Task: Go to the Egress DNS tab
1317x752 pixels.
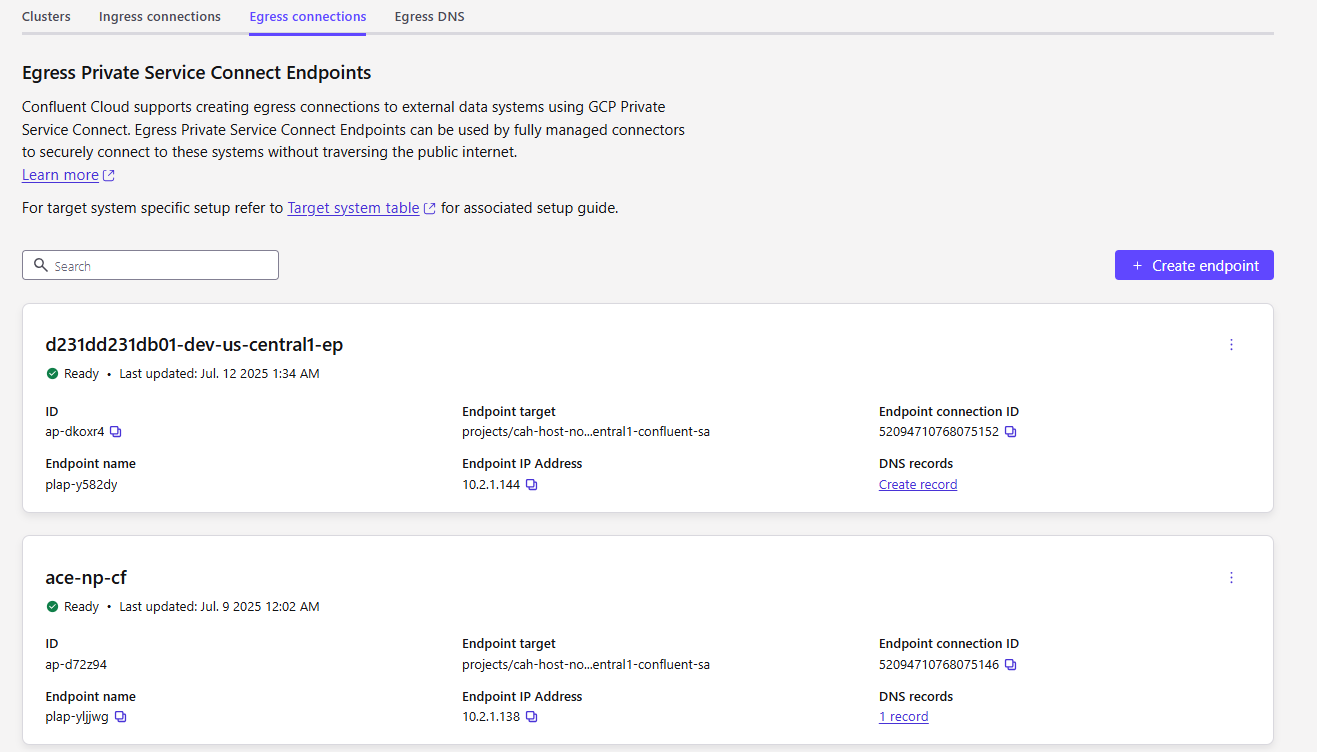Action: click(x=429, y=17)
